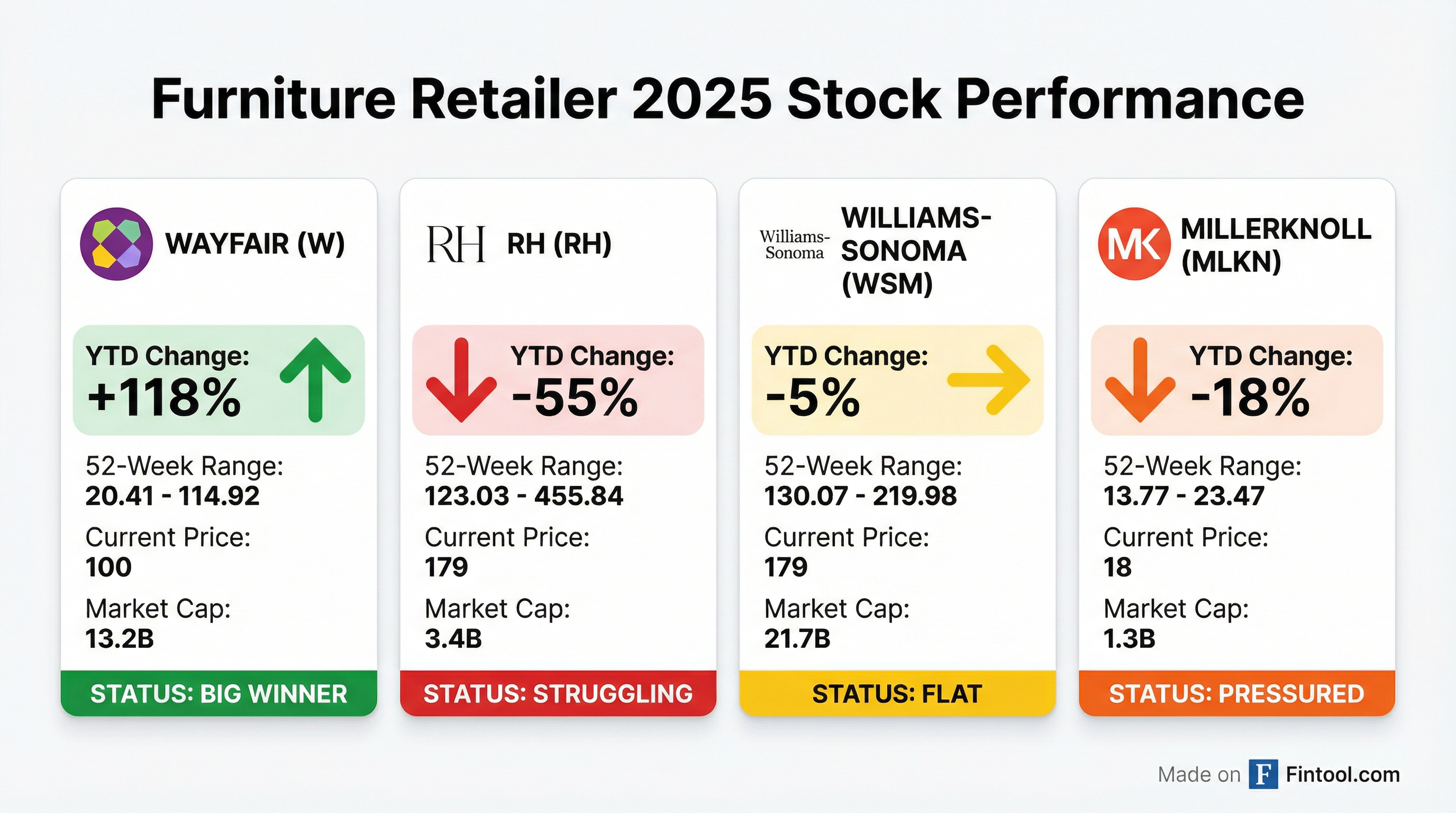
Task: Click the blue Fintool F logo
Action: 1263,774
